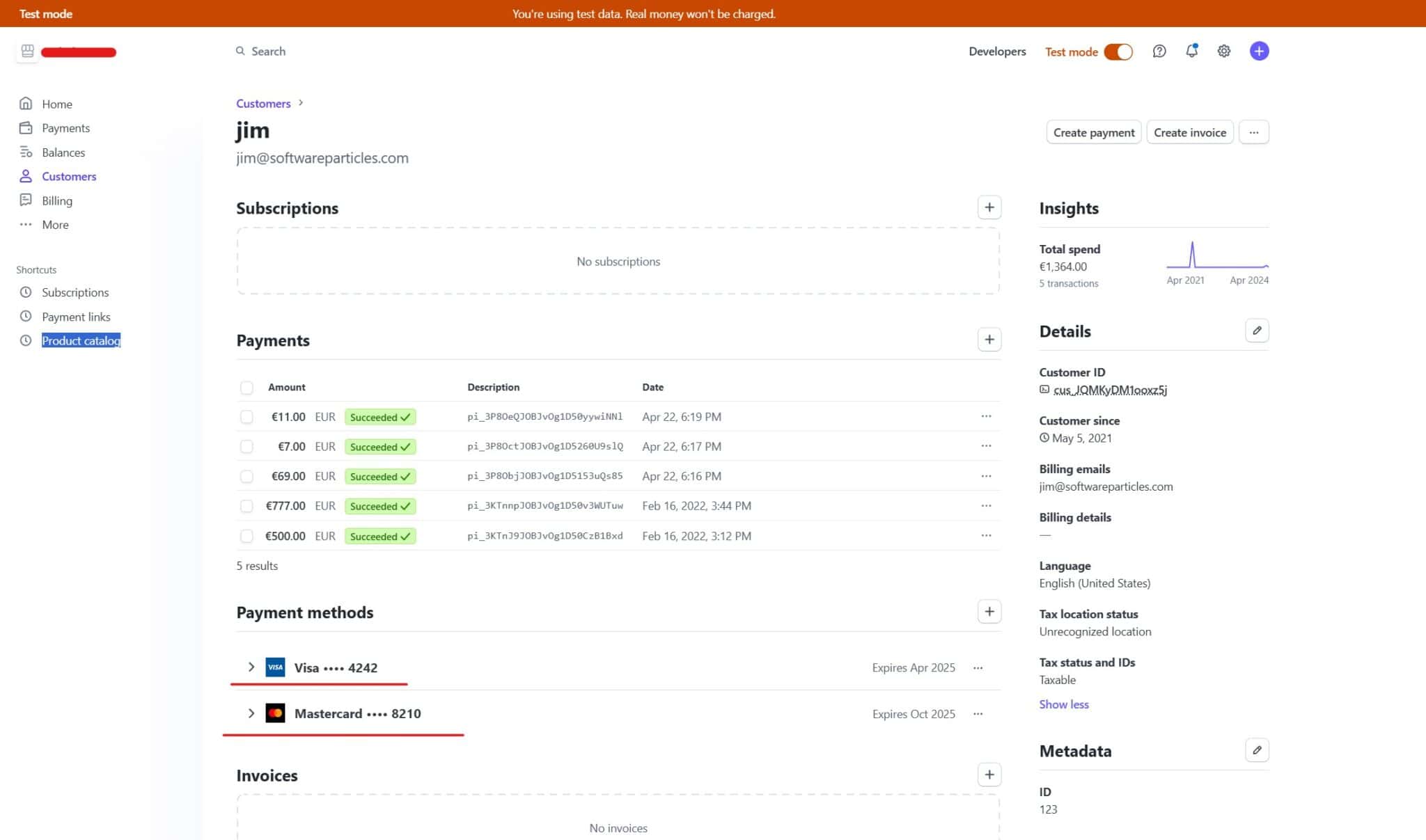
Task: Click the pencil icon to edit customer Details
Action: [x=1257, y=331]
